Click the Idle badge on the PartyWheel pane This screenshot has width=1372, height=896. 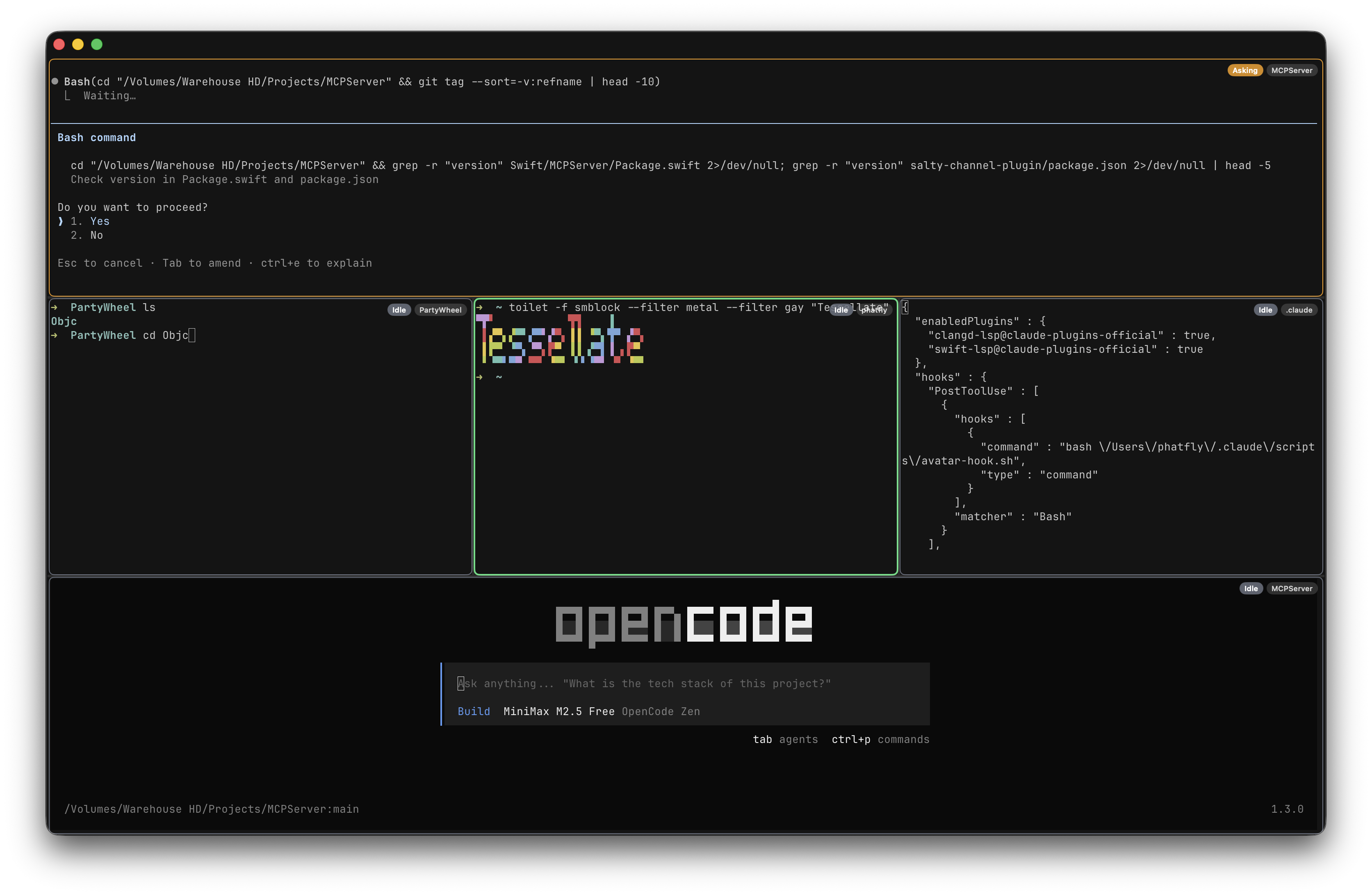399,310
